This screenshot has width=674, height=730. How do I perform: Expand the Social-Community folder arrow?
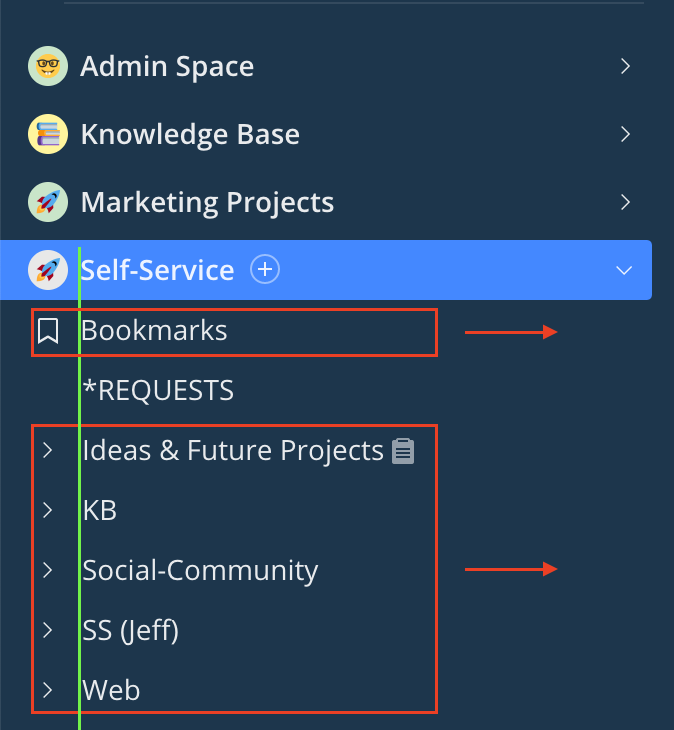pos(48,570)
